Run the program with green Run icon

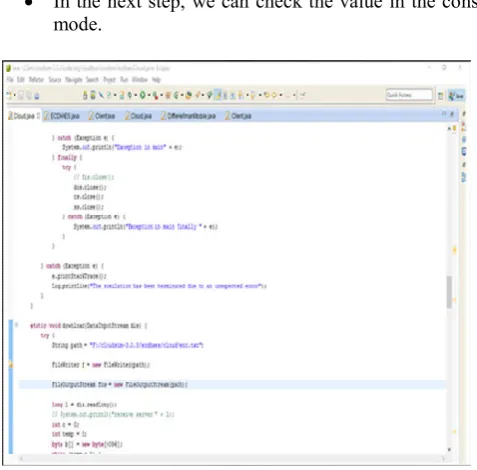tap(142, 95)
